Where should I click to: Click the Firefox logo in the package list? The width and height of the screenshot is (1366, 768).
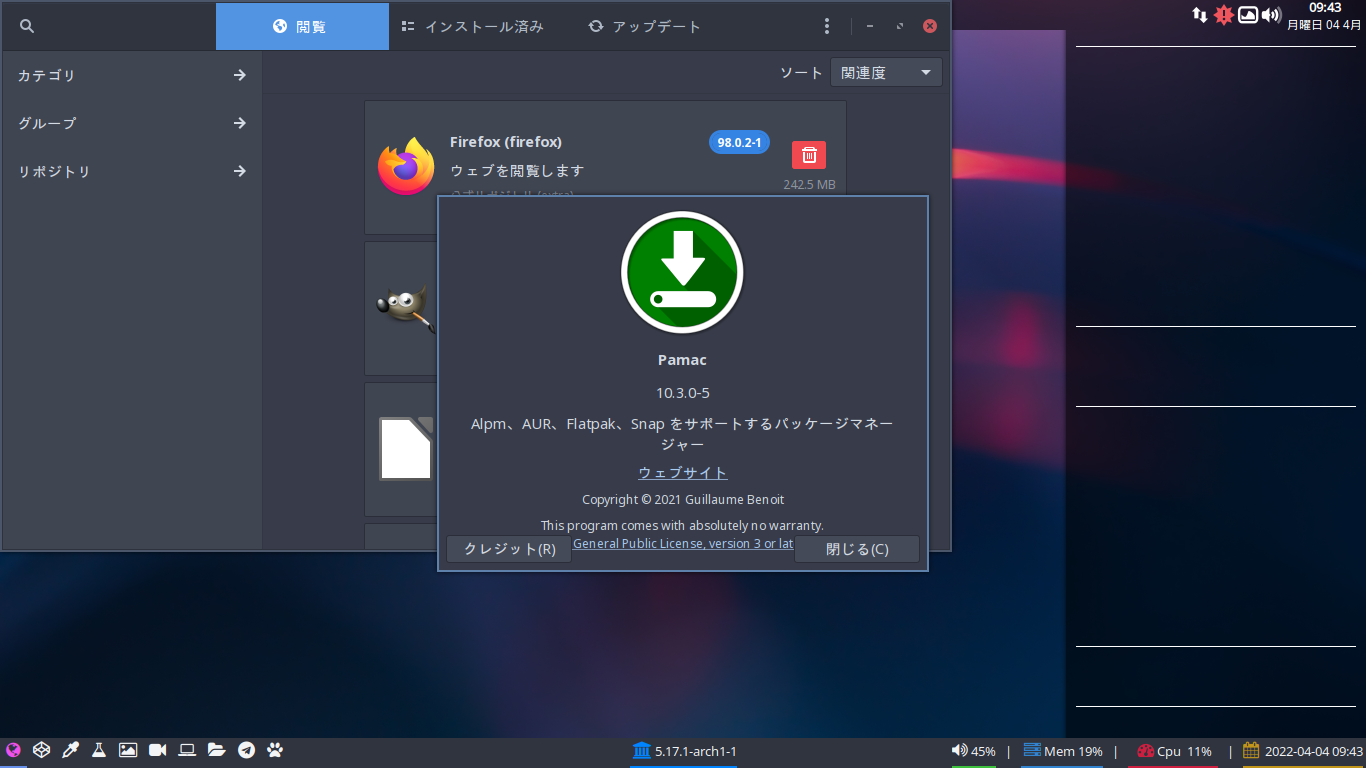pos(406,167)
